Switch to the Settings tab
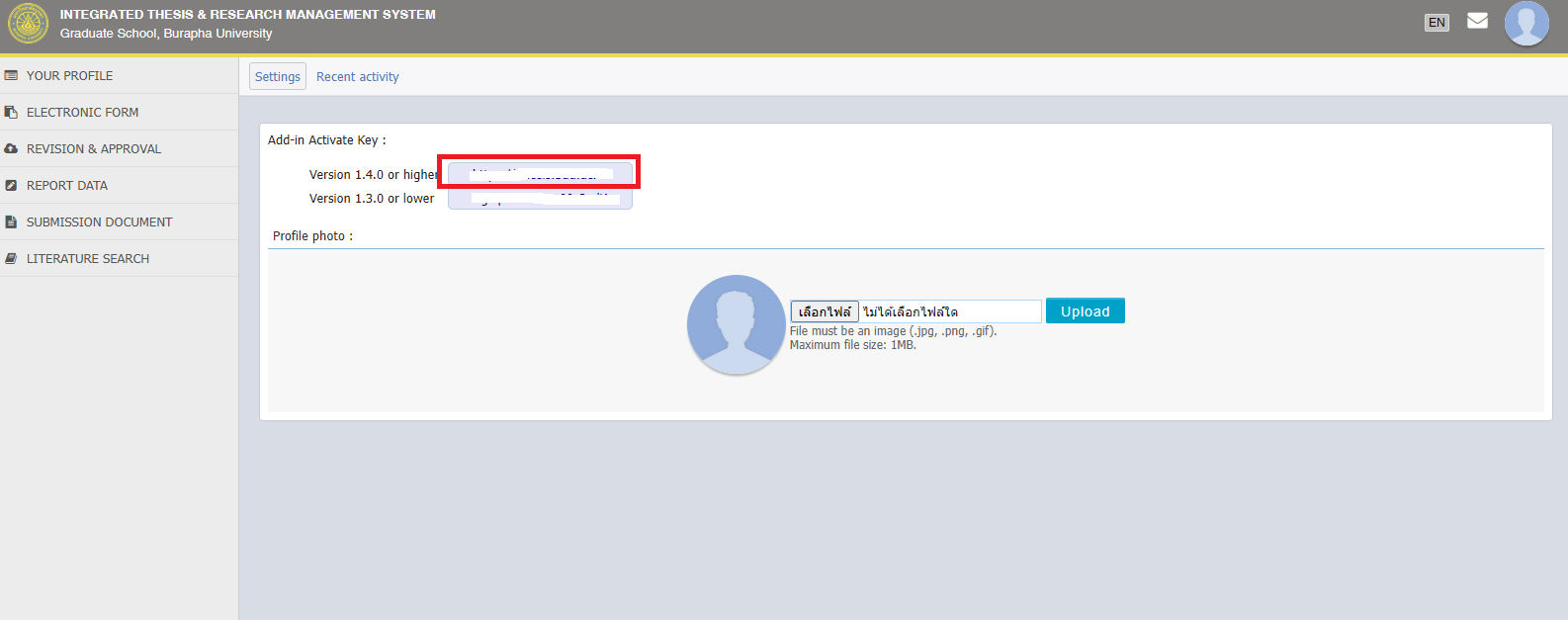This screenshot has width=1568, height=620. pyautogui.click(x=277, y=77)
